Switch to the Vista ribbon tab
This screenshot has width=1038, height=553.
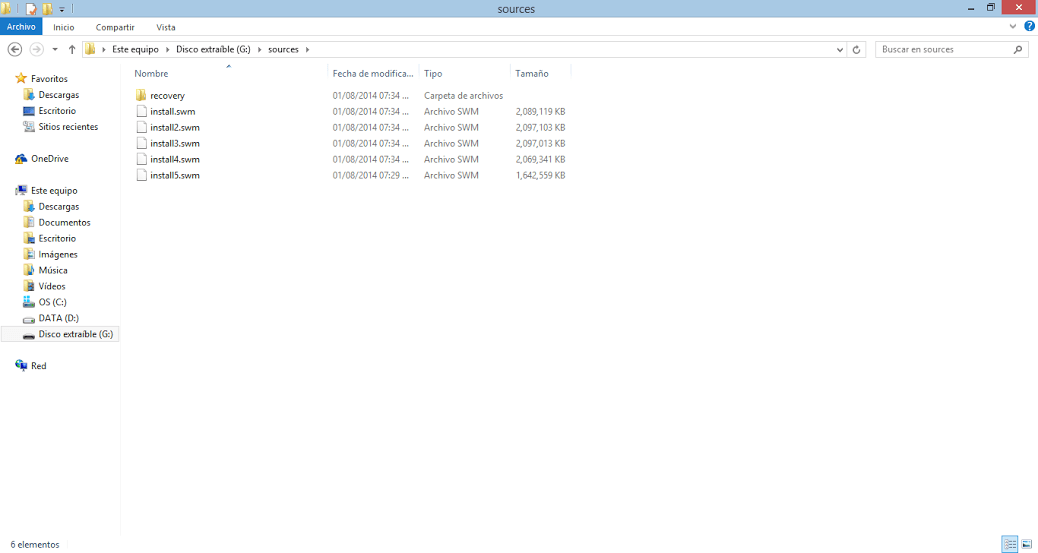pyautogui.click(x=165, y=27)
